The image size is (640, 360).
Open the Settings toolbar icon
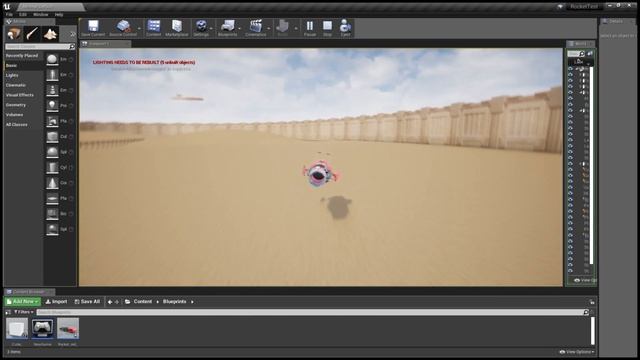click(201, 26)
